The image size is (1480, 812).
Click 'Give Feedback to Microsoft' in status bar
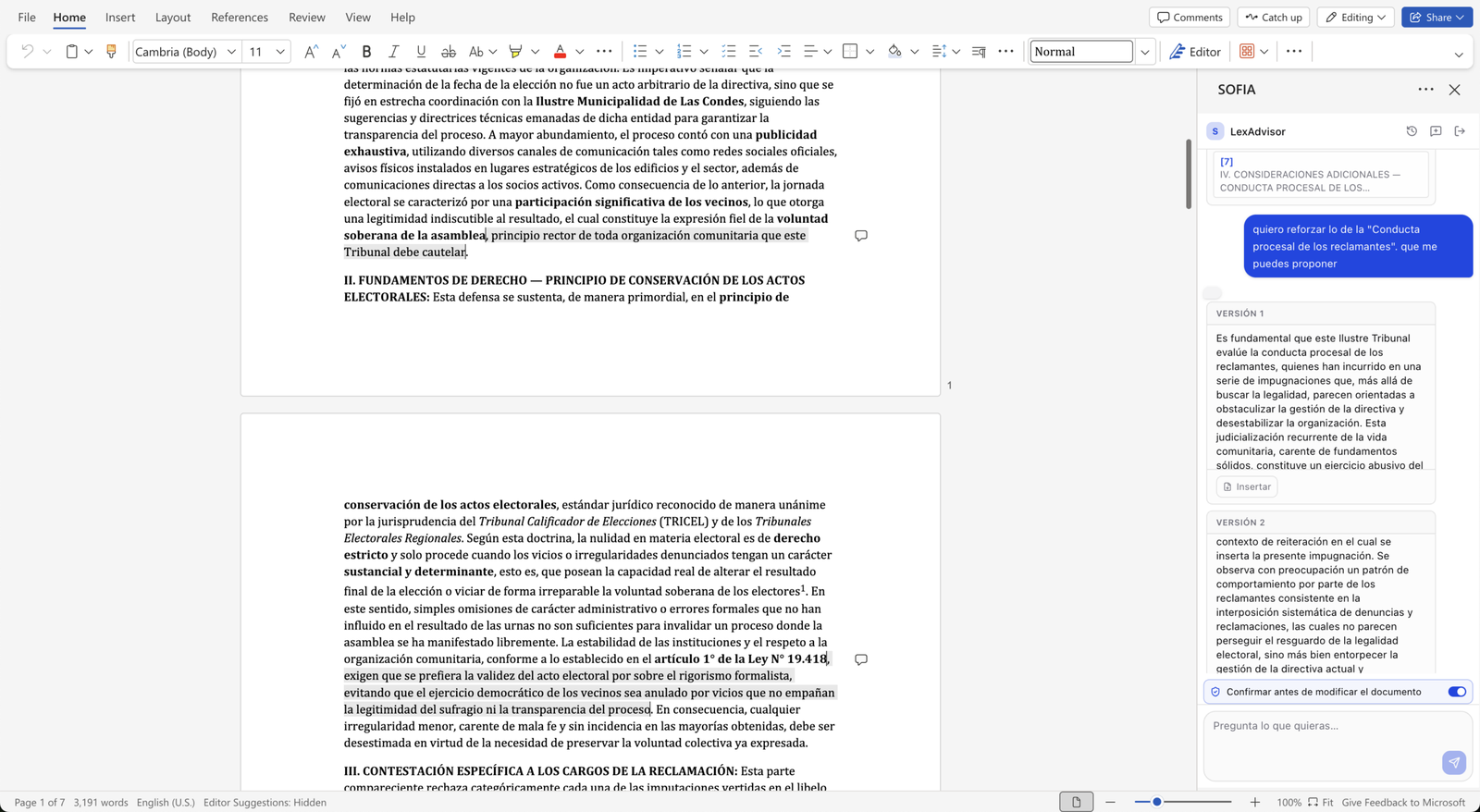(x=1403, y=803)
